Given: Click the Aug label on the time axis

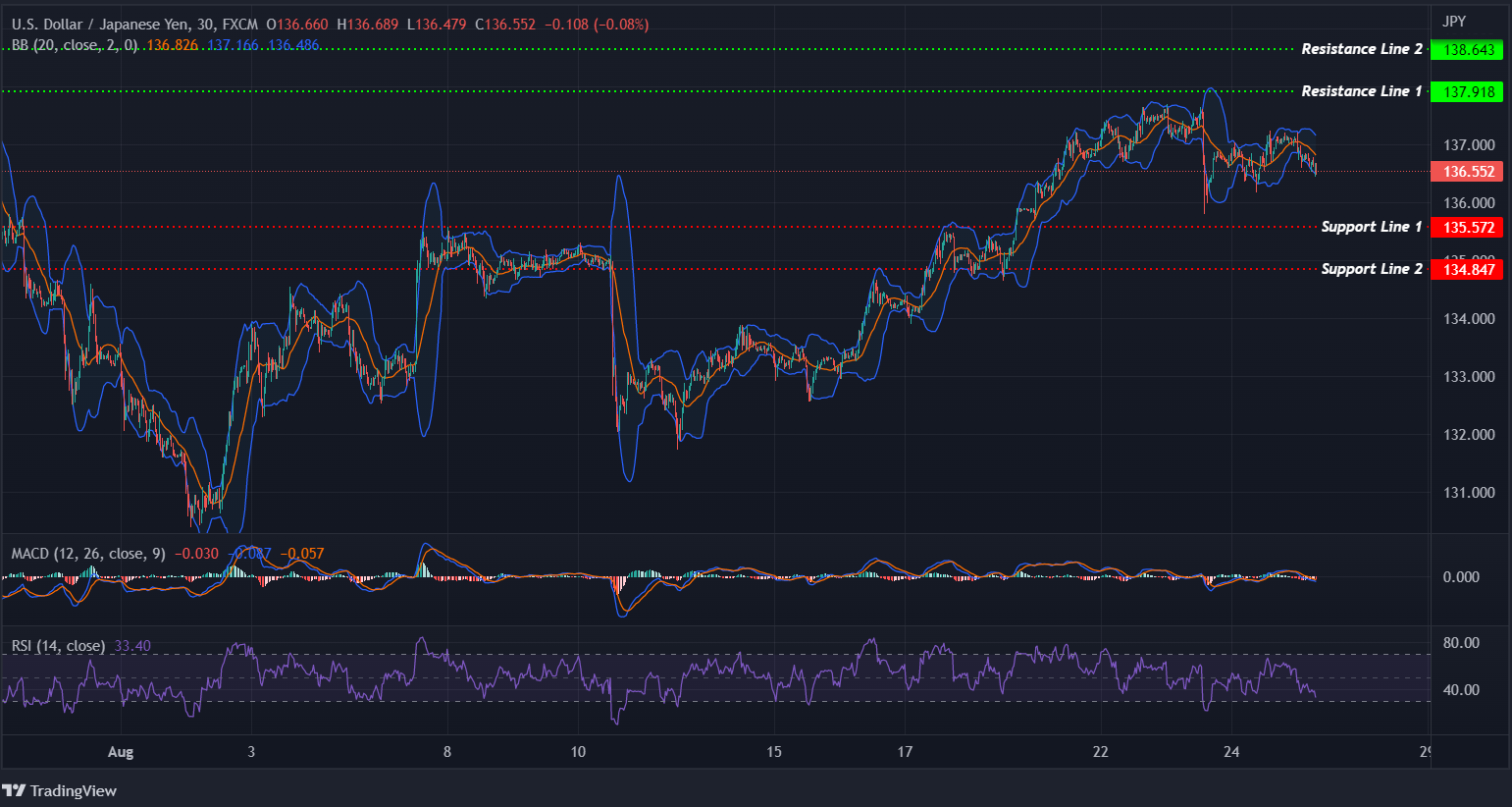Looking at the screenshot, I should [121, 751].
